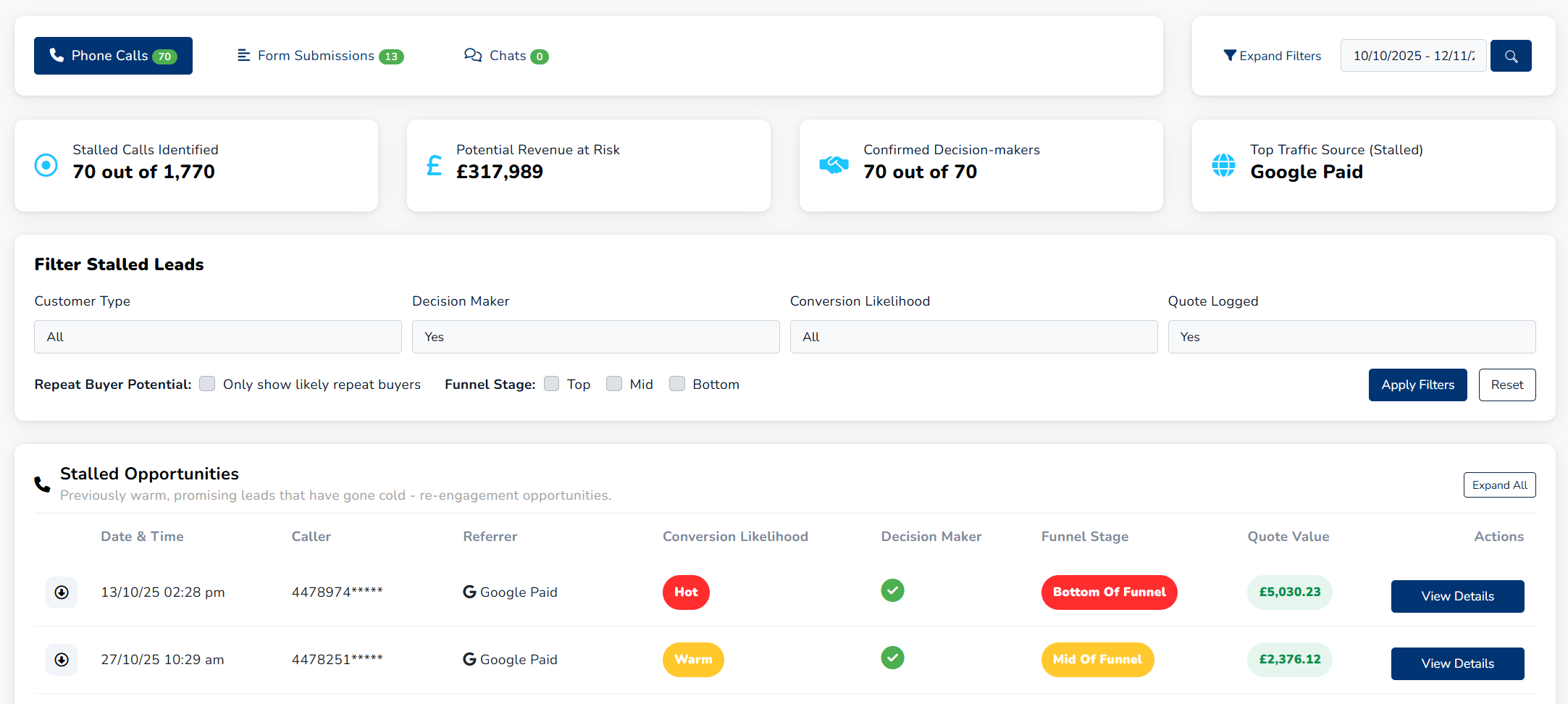Click the magnifying glass search button
1568x704 pixels.
[1510, 56]
